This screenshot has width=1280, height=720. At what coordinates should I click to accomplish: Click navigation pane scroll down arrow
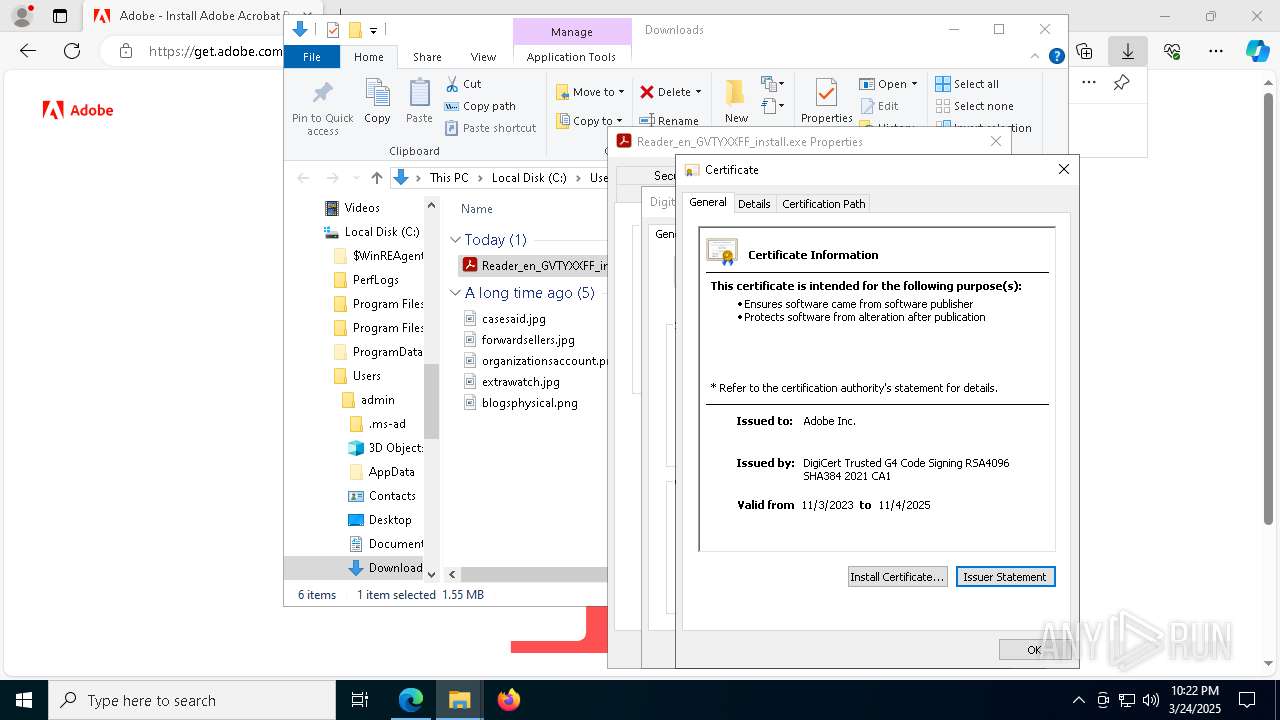(x=432, y=574)
